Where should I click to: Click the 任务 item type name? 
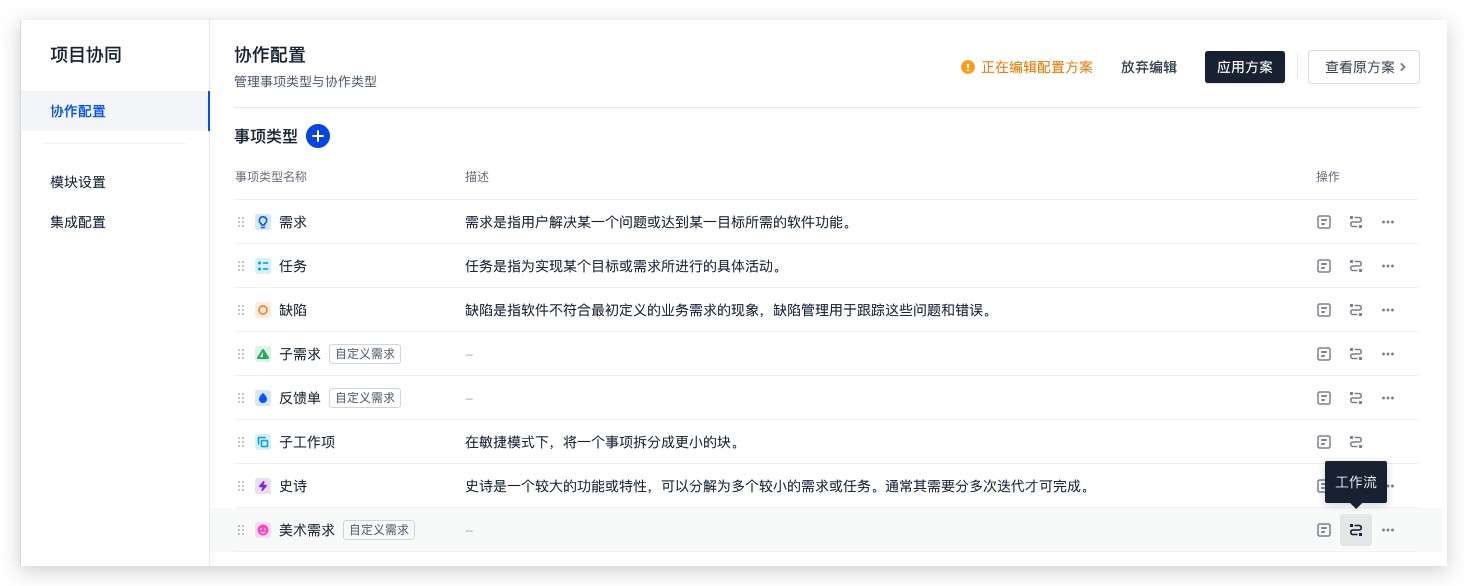(293, 266)
